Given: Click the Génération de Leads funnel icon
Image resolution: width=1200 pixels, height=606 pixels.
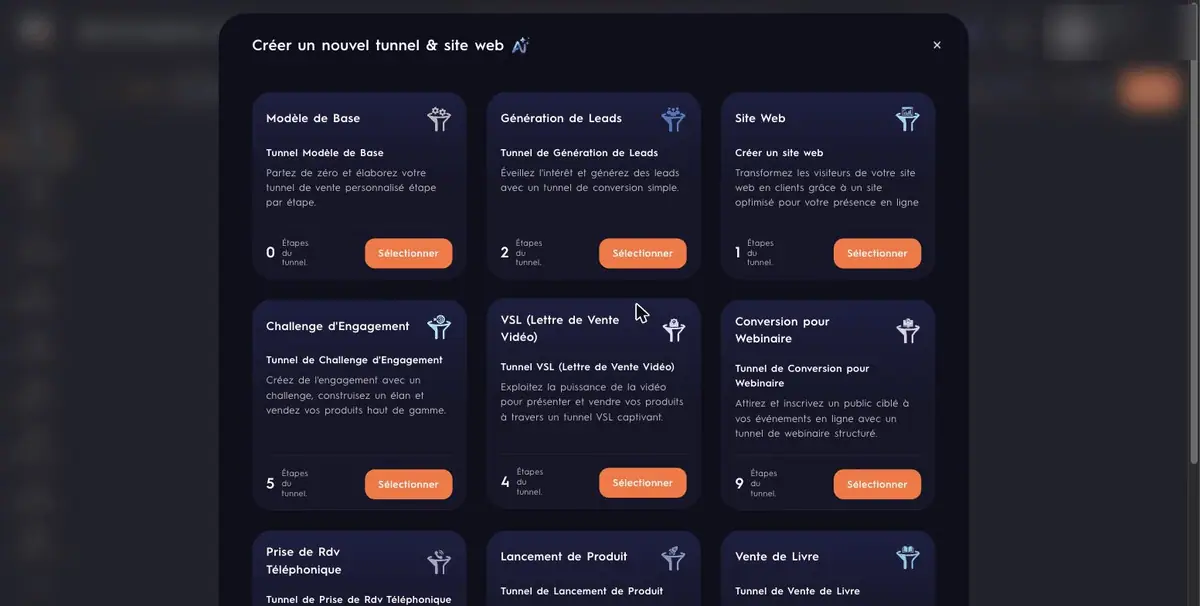Looking at the screenshot, I should click(x=673, y=119).
